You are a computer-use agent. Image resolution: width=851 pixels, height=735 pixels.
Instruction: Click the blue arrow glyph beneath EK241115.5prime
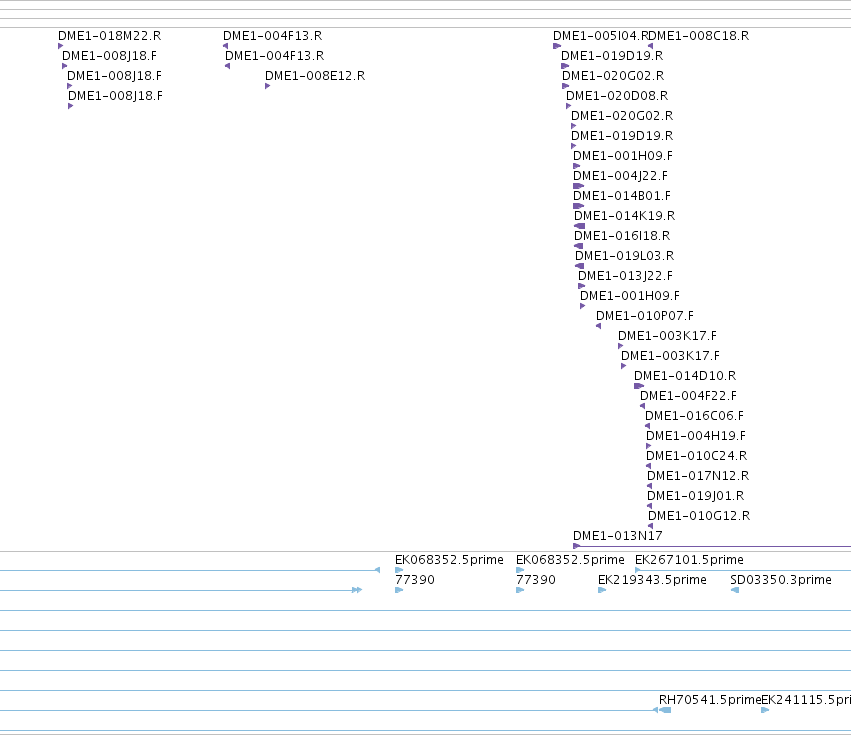pos(765,710)
